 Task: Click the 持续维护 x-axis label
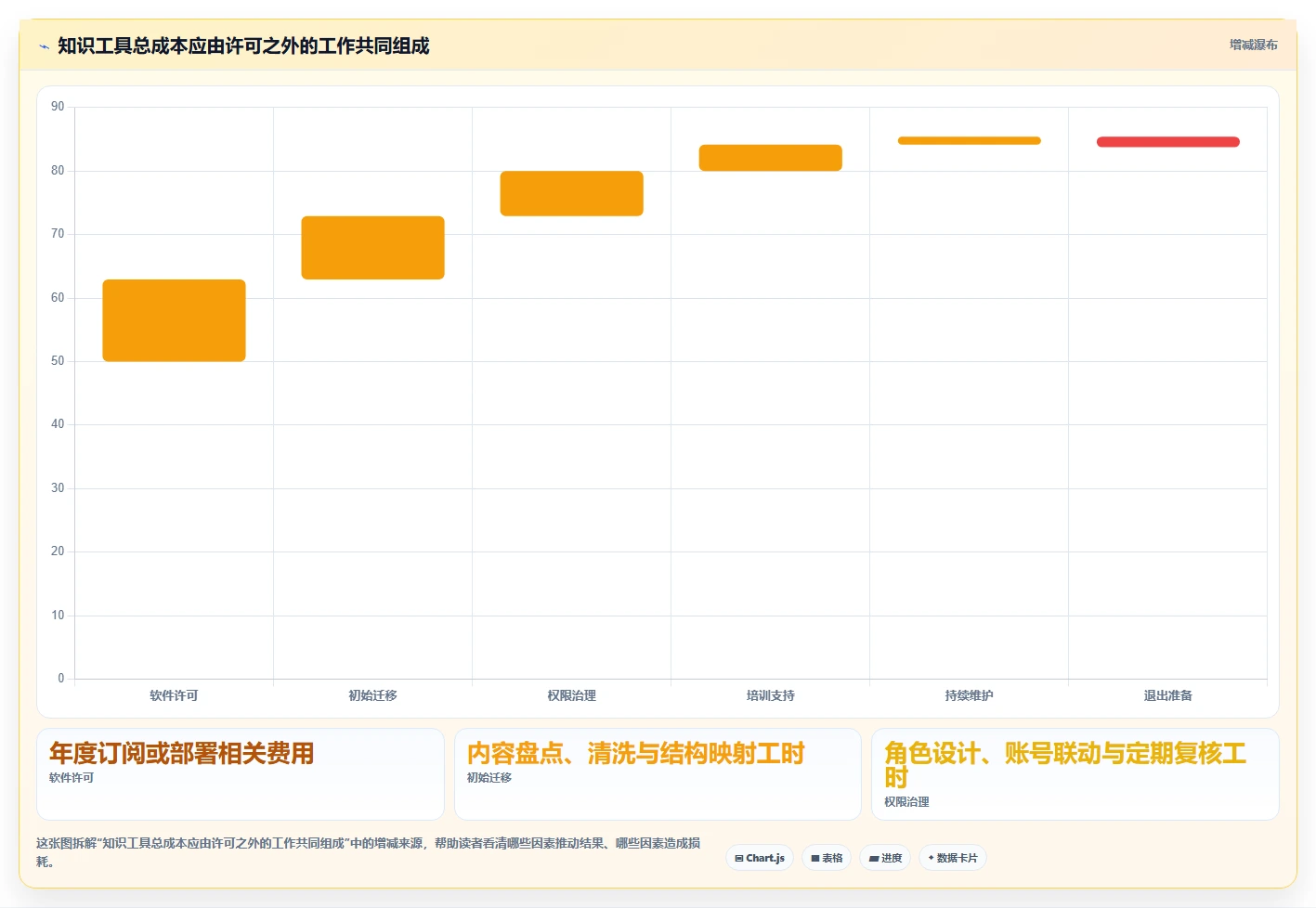[x=969, y=695]
